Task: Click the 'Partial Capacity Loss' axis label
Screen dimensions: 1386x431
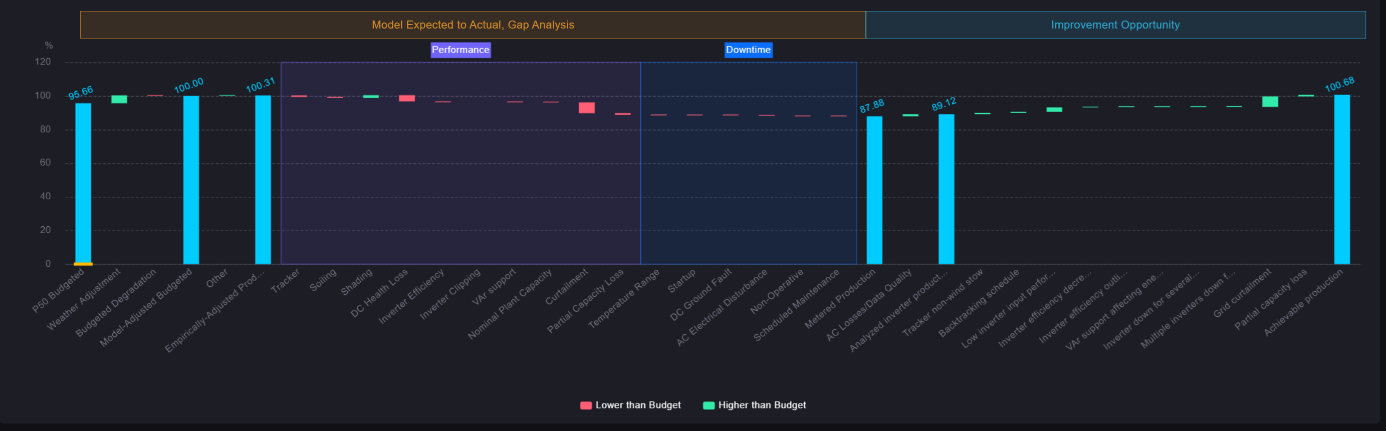Action: pos(587,299)
